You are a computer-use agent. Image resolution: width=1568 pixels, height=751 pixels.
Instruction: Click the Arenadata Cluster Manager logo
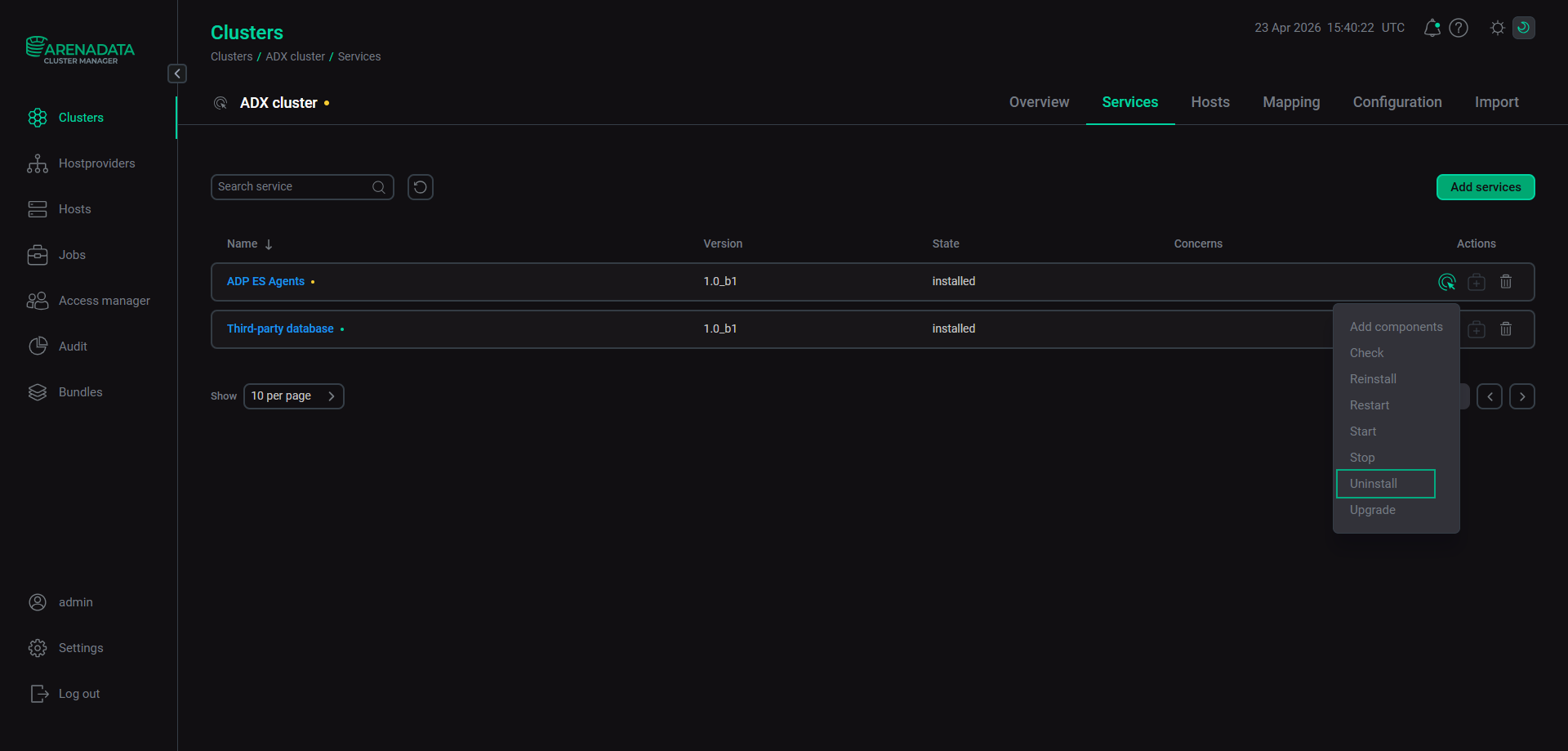tap(80, 50)
